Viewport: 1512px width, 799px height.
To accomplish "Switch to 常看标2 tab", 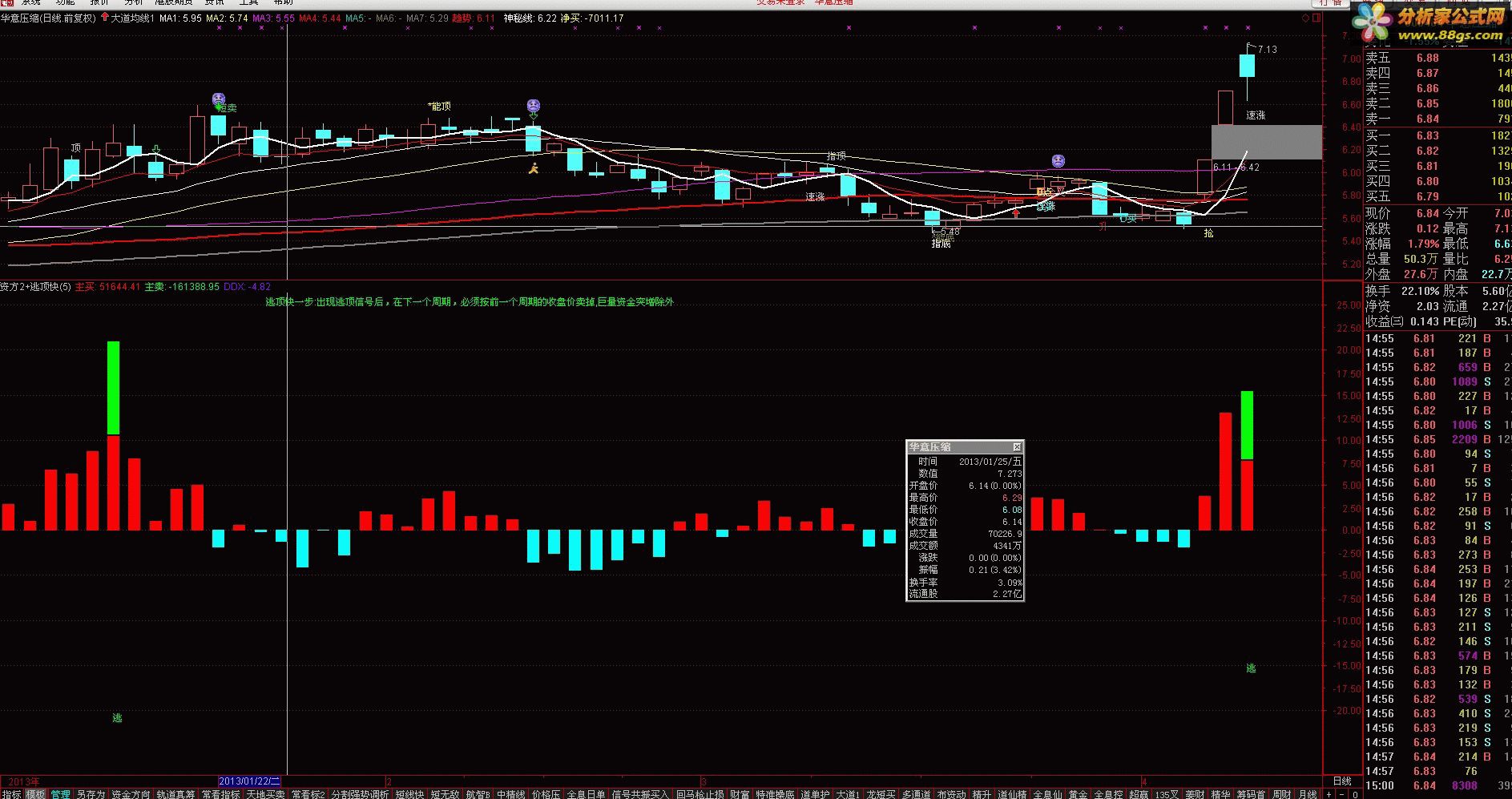I will (308, 794).
